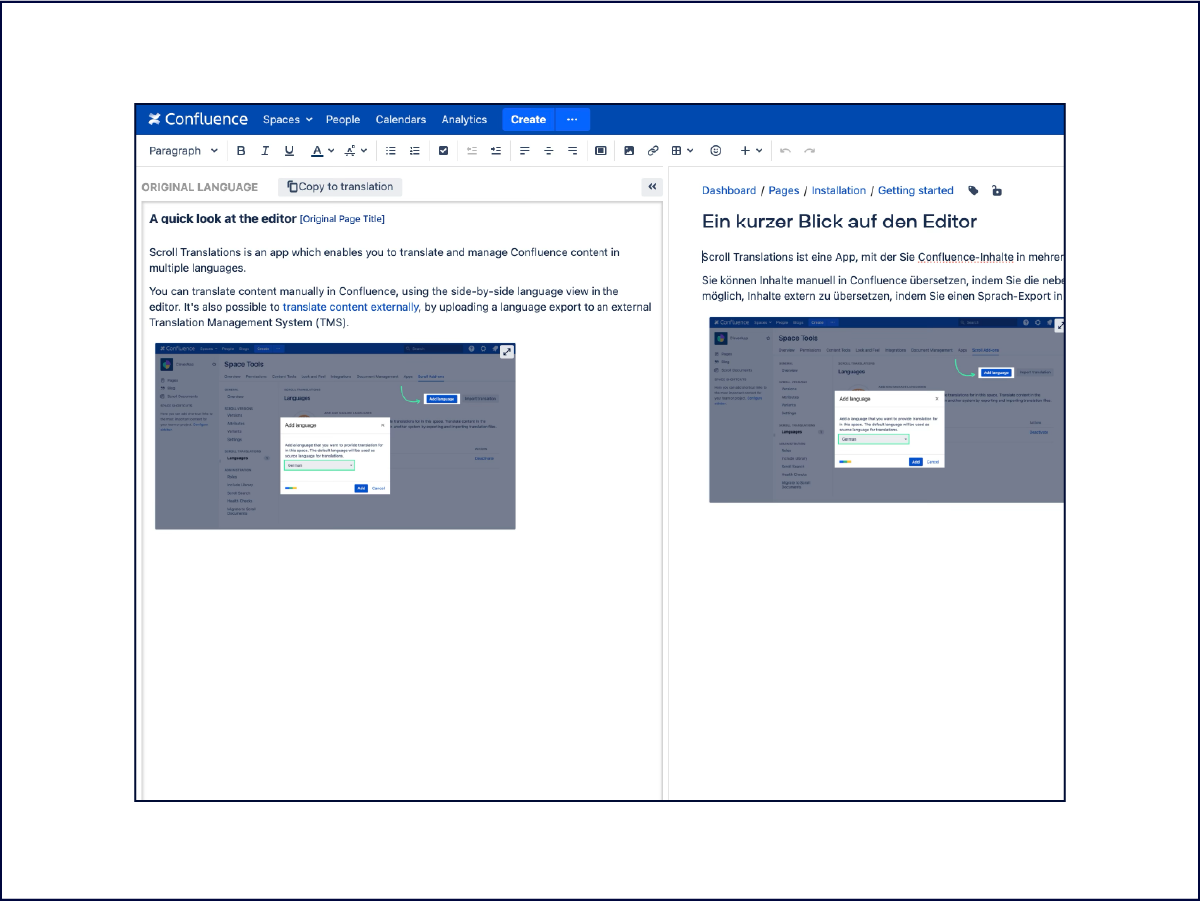This screenshot has width=1200, height=901.
Task: Expand the screenshot in original language panel
Action: (x=507, y=351)
